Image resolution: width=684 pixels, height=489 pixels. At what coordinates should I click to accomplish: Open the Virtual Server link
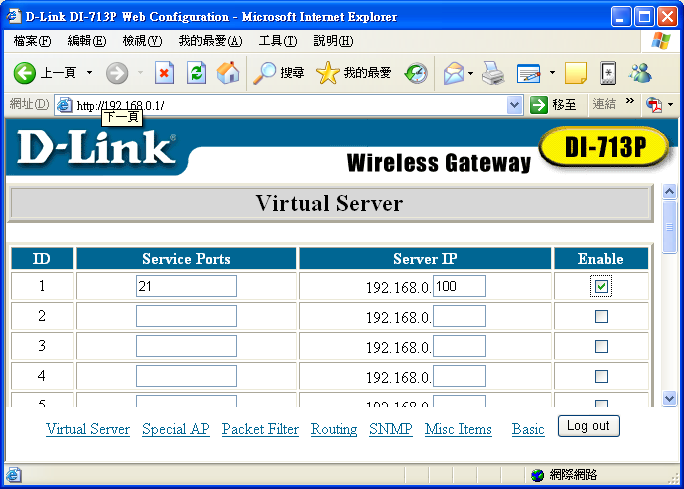pyautogui.click(x=88, y=429)
